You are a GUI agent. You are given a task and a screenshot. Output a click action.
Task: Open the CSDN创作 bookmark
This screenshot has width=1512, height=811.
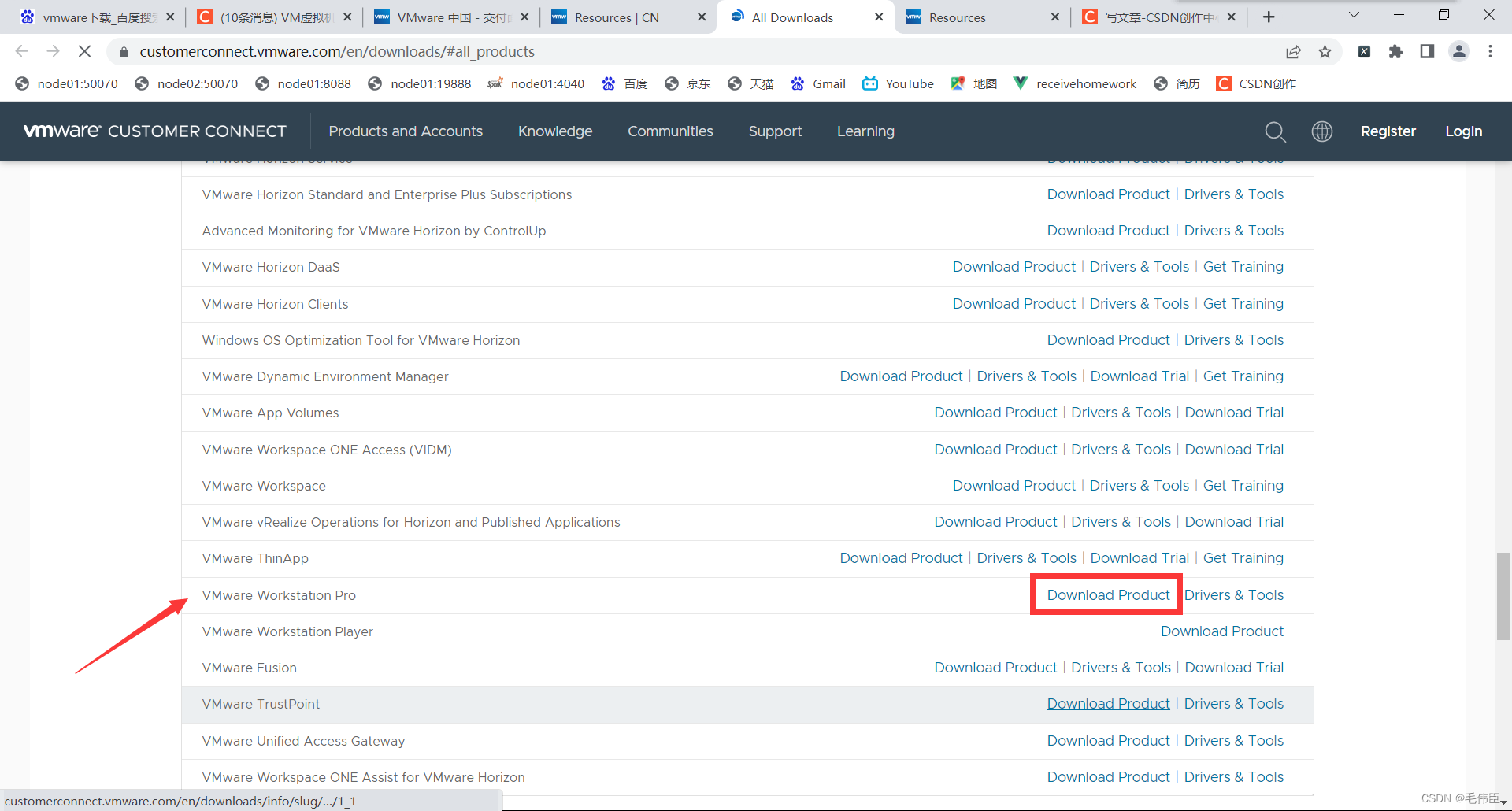tap(1256, 83)
